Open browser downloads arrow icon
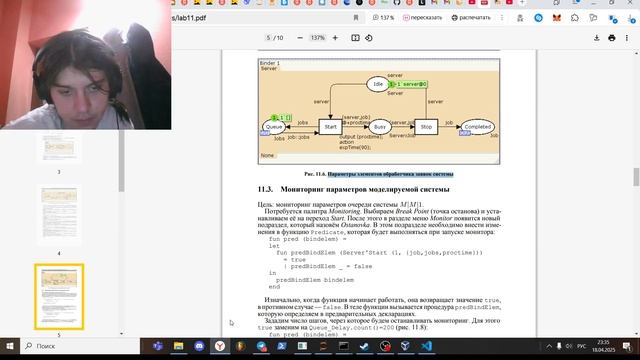 (x=632, y=18)
